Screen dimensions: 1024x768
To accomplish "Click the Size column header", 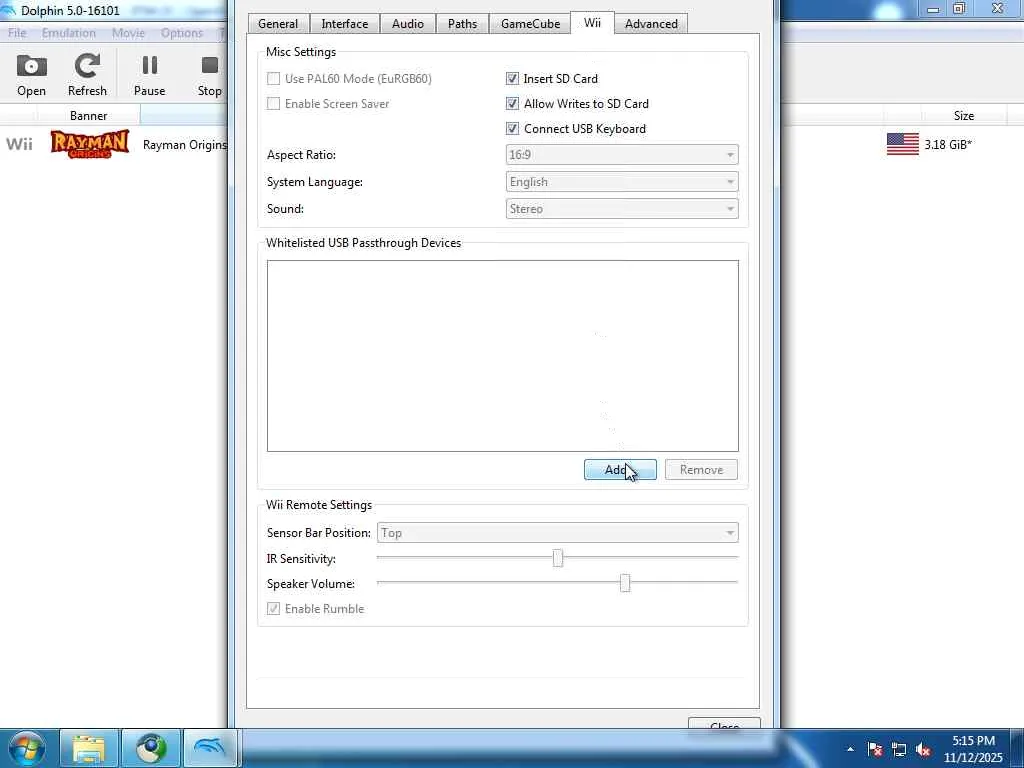I will [964, 116].
